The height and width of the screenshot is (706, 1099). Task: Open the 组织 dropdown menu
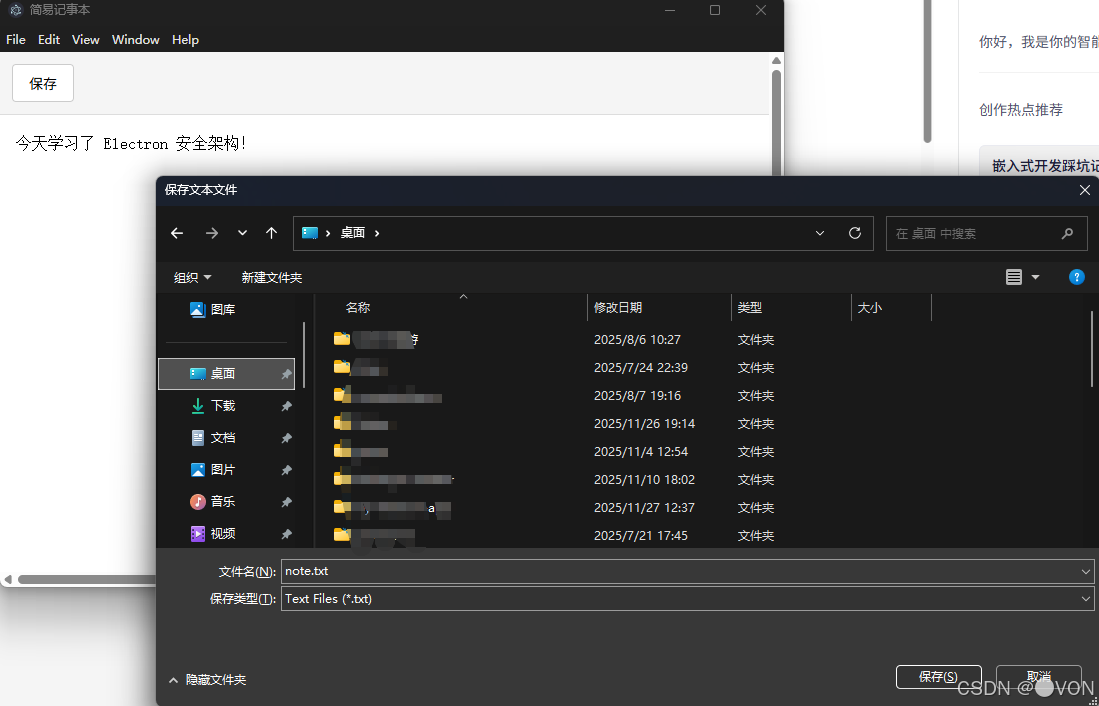pos(193,278)
